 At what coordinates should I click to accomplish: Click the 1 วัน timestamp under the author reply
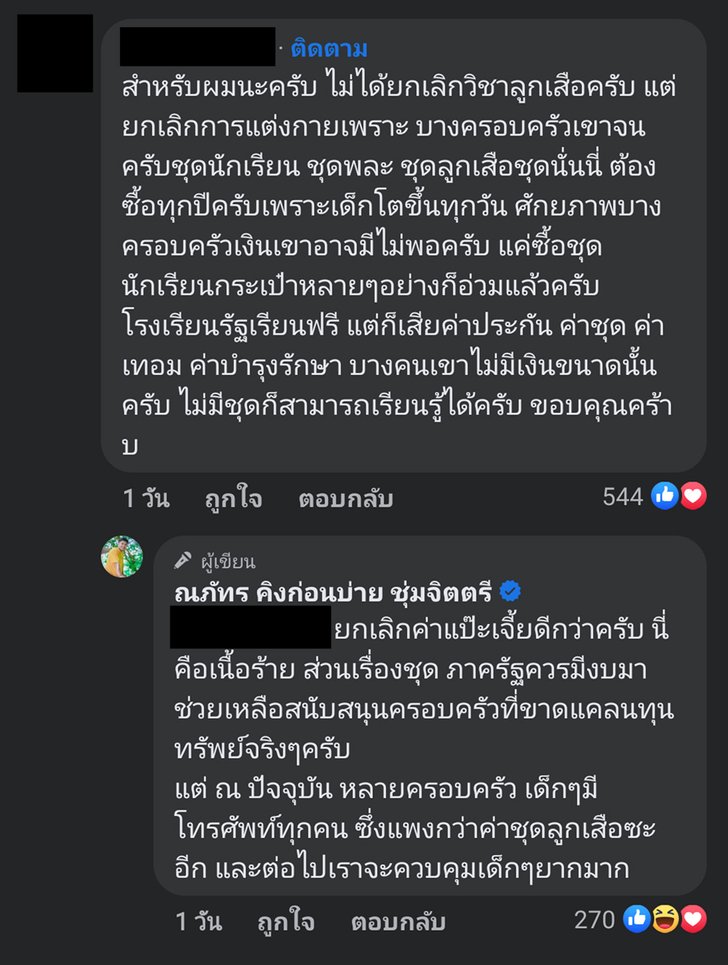pos(198,921)
